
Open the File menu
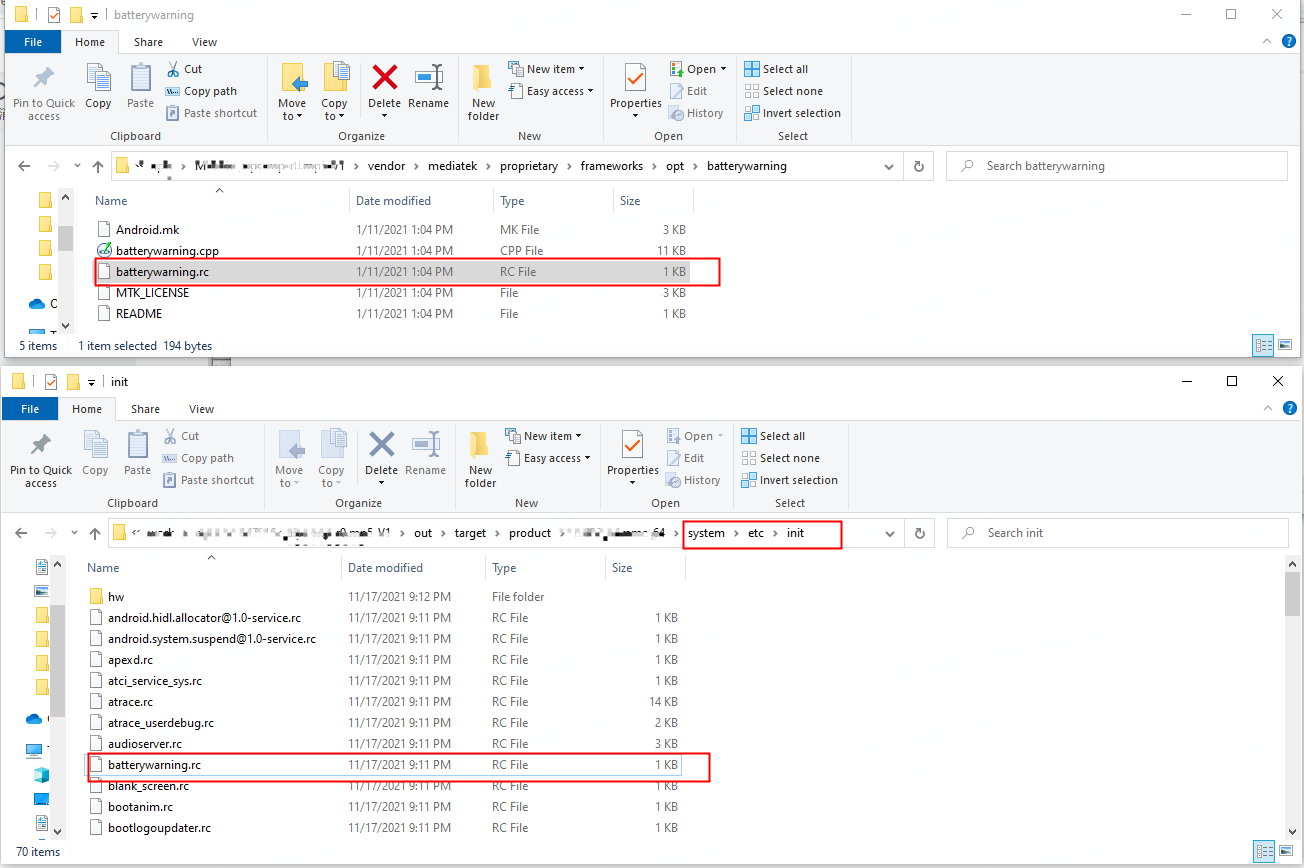(x=33, y=41)
